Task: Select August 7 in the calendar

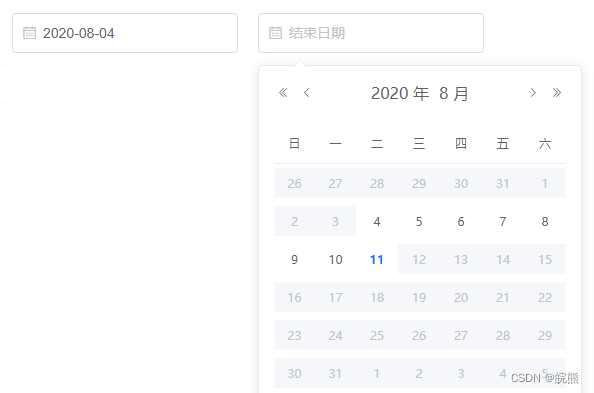Action: (x=503, y=221)
